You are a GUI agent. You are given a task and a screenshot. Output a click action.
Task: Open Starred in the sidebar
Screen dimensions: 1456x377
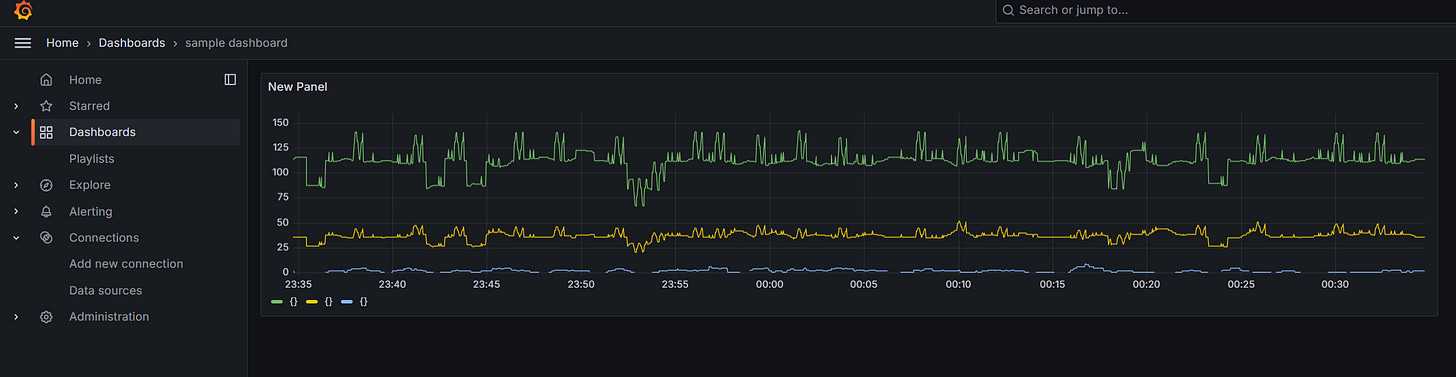tap(89, 106)
